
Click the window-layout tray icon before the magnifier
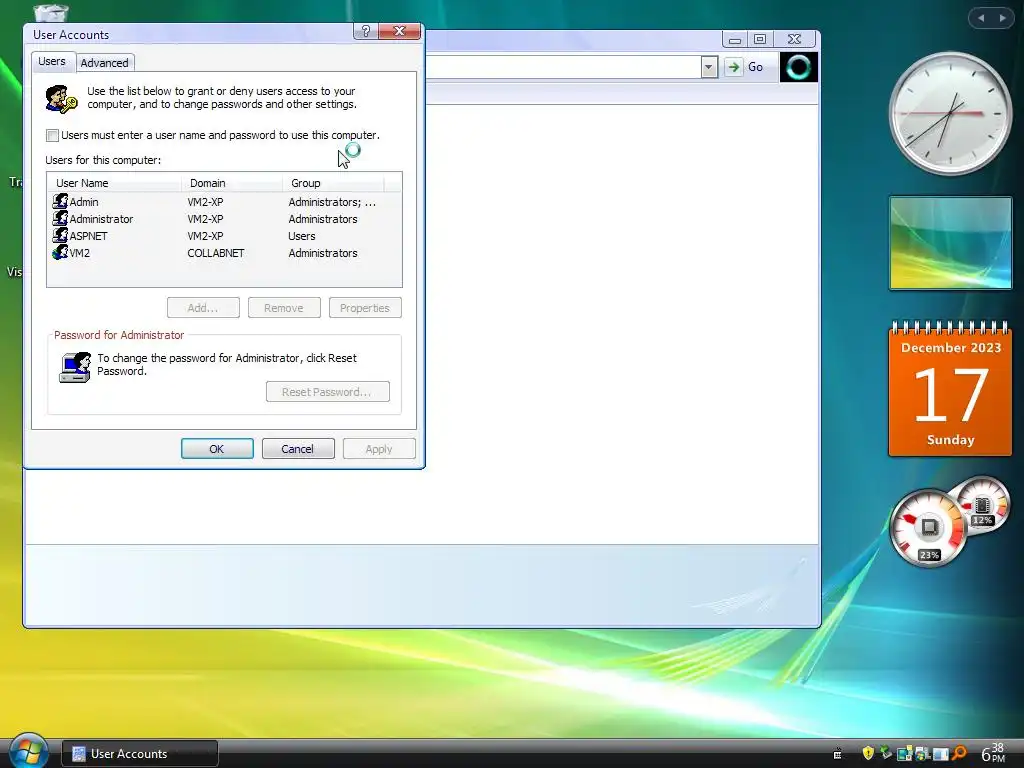[940, 754]
